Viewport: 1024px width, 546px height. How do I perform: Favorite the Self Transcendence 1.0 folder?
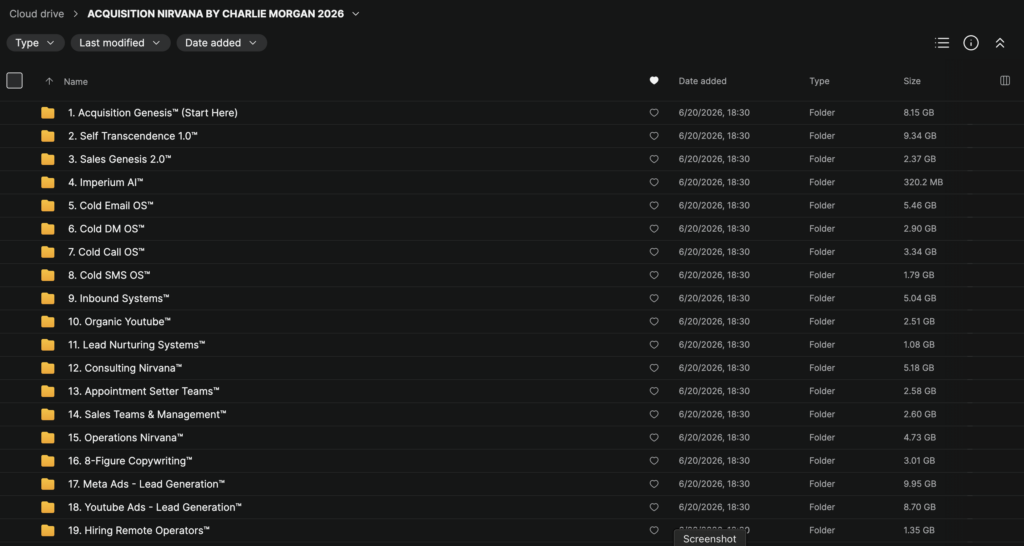pyautogui.click(x=654, y=136)
